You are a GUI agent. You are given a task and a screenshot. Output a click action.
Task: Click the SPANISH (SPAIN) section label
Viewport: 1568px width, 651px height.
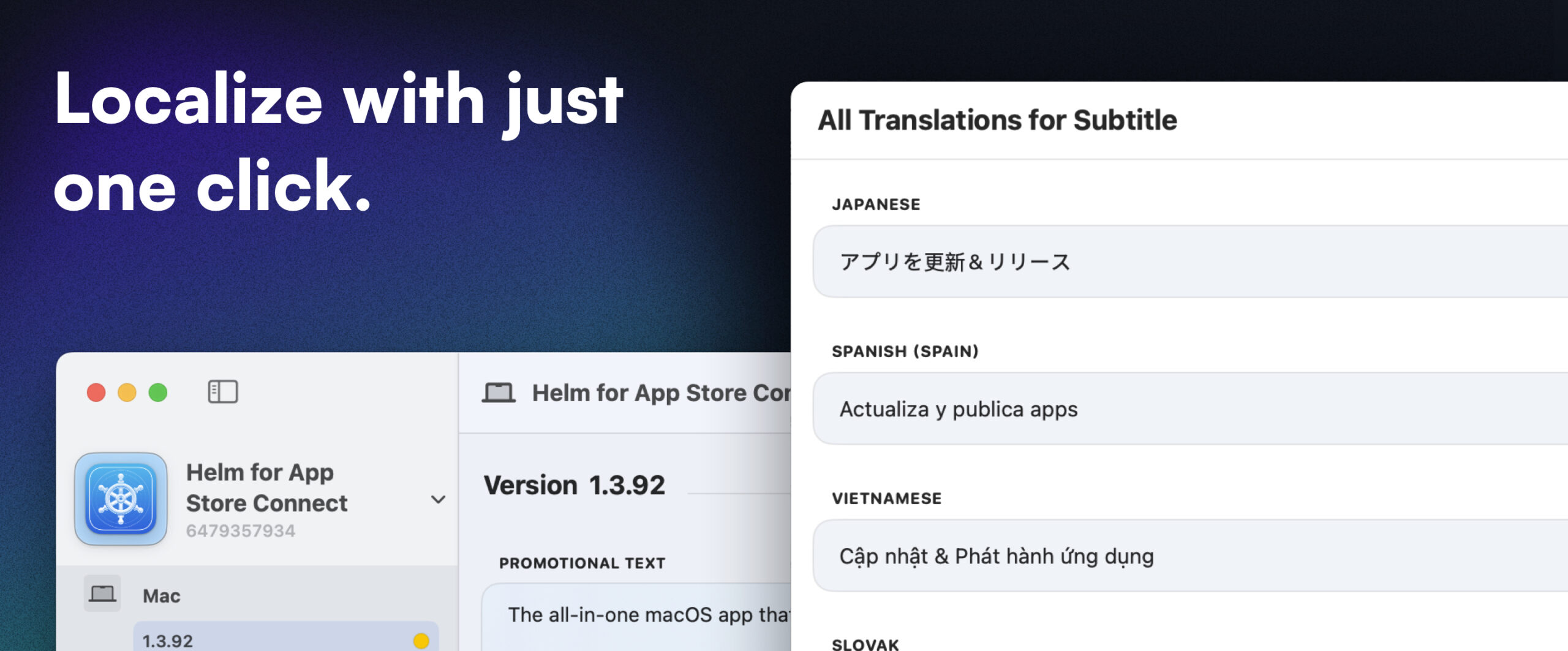click(x=905, y=352)
